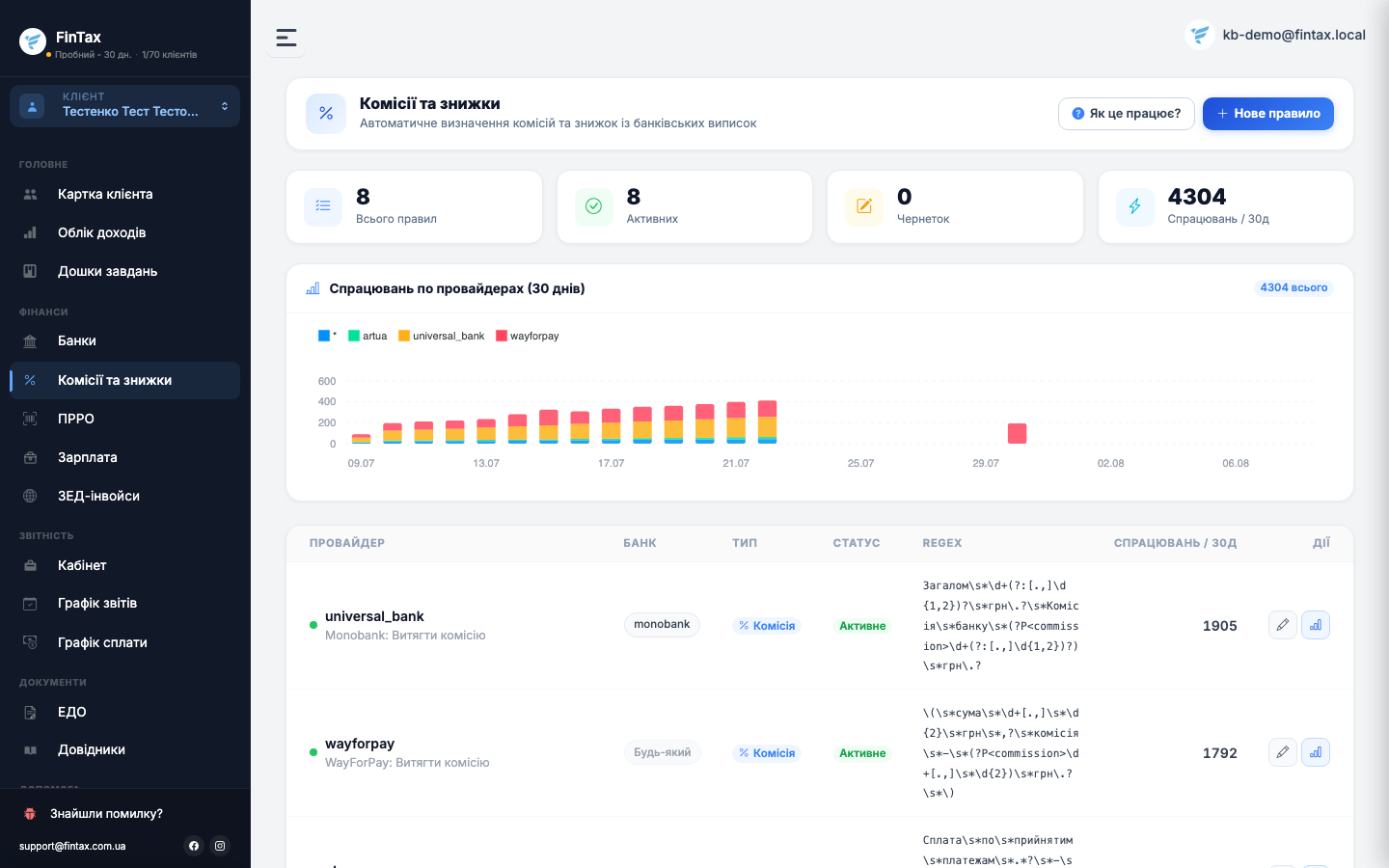Click the WayForPay: Витягти комісію description
This screenshot has height=868, width=1389.
407,763
